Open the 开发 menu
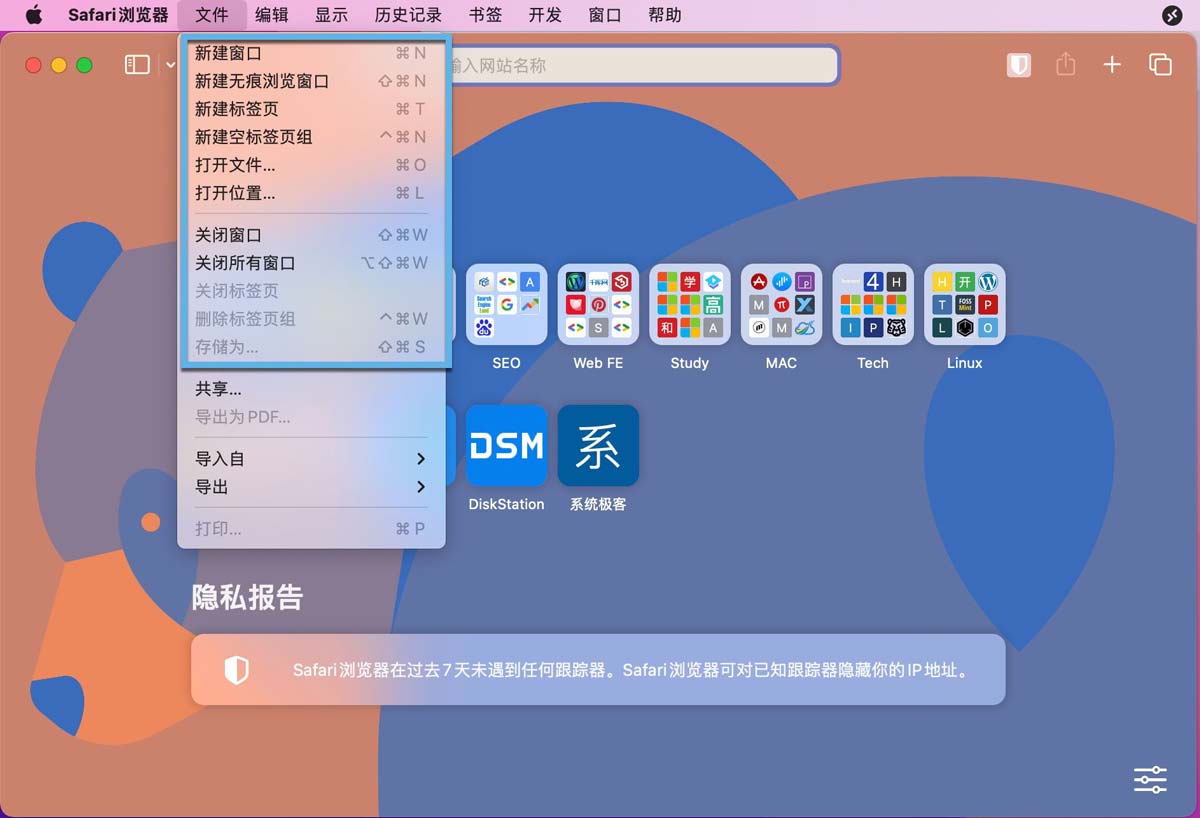This screenshot has width=1200, height=818. [x=545, y=15]
